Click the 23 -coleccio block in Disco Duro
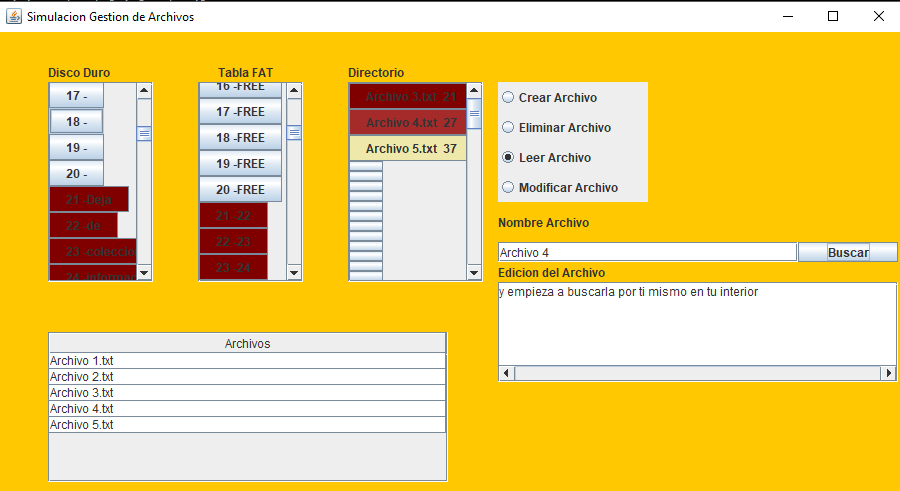This screenshot has height=491, width=900. [93, 251]
